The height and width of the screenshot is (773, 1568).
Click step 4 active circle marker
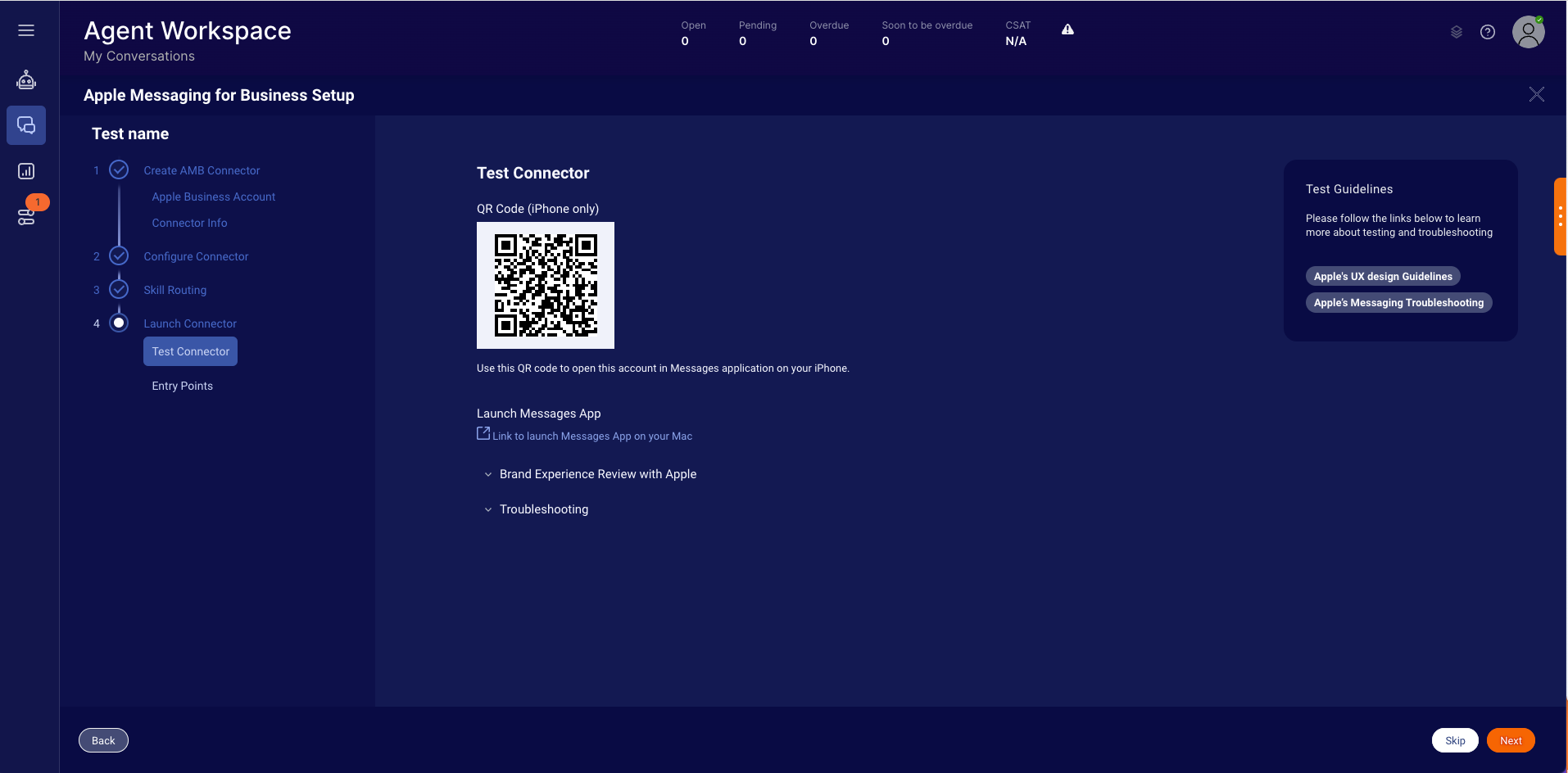(119, 323)
